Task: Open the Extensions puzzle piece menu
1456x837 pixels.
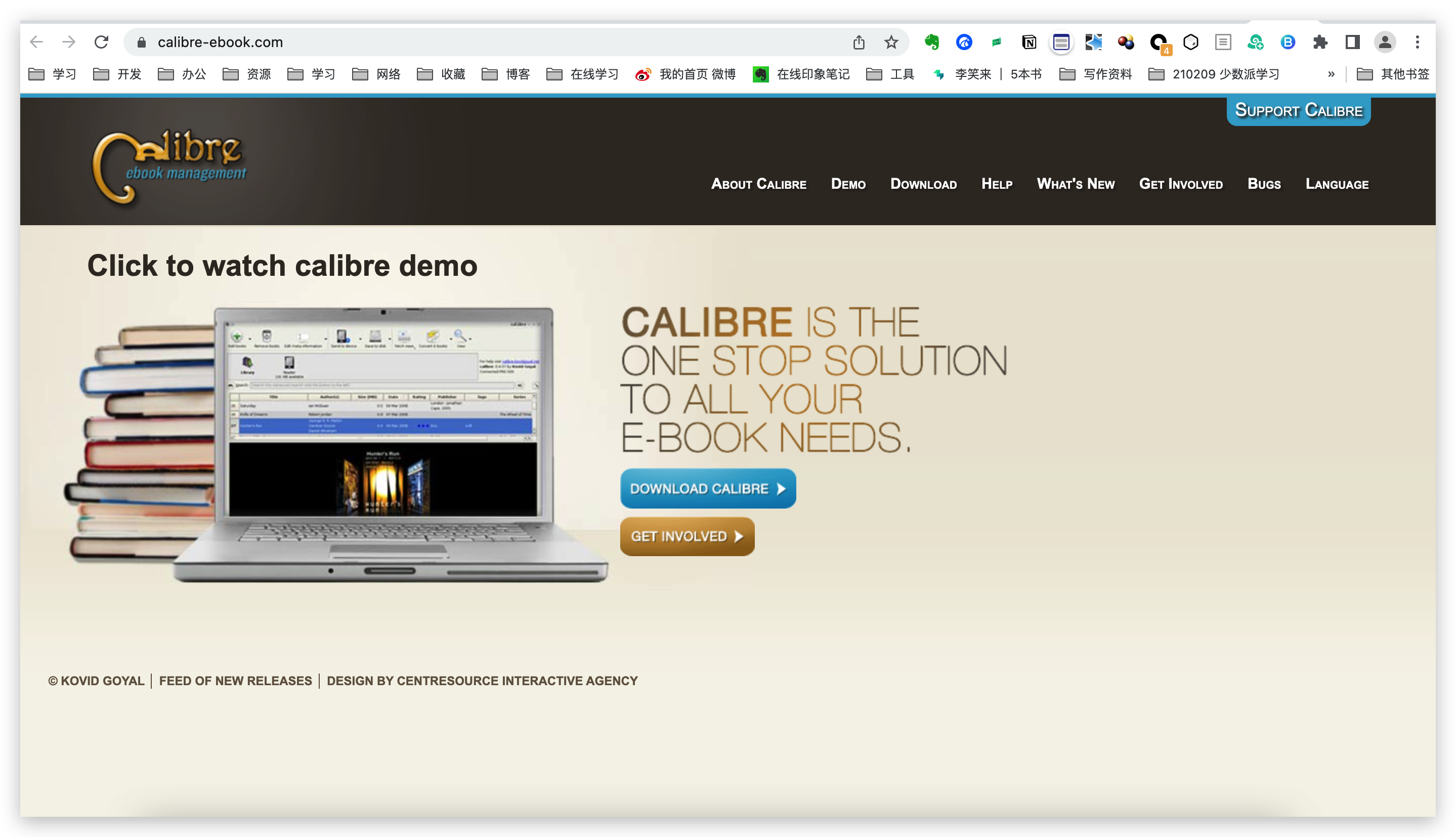Action: (x=1320, y=42)
